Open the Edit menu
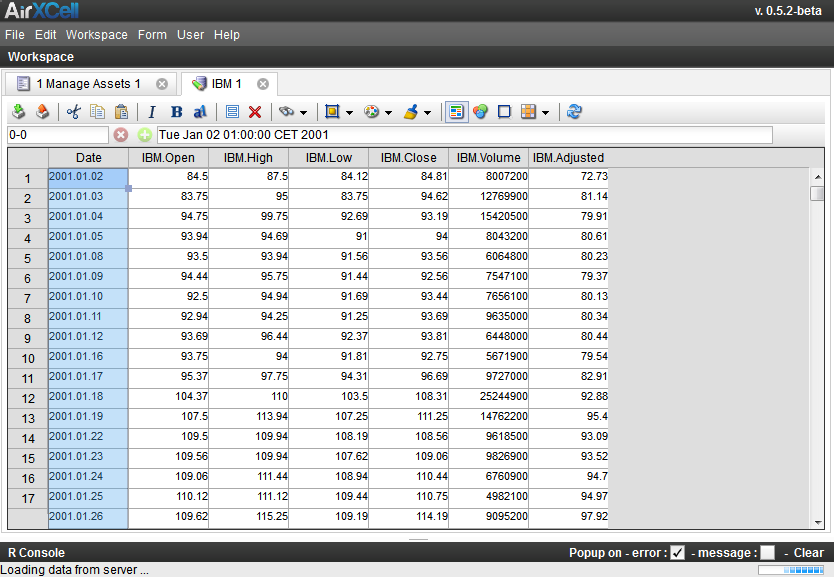Image resolution: width=834 pixels, height=577 pixels. click(x=46, y=35)
